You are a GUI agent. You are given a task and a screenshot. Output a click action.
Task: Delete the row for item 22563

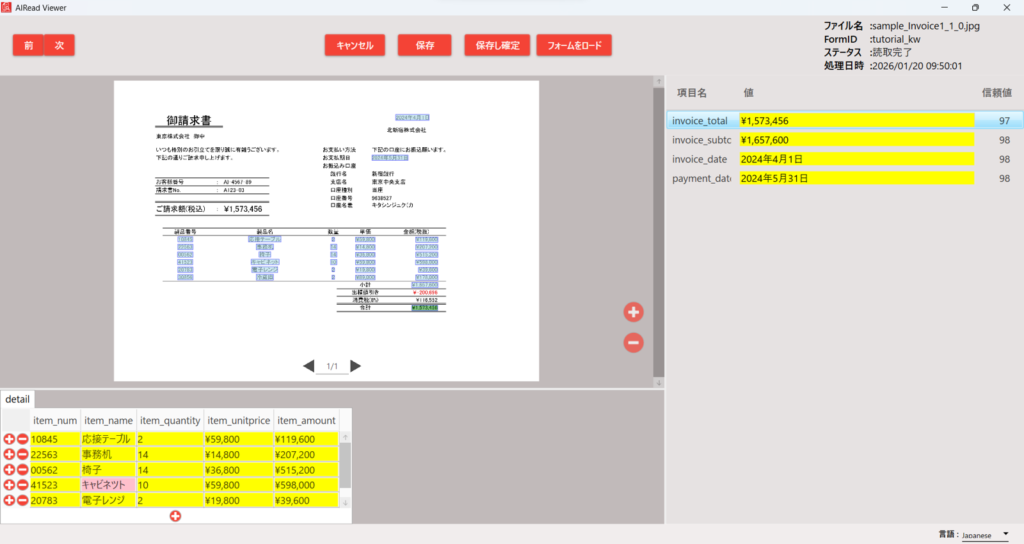(22, 454)
